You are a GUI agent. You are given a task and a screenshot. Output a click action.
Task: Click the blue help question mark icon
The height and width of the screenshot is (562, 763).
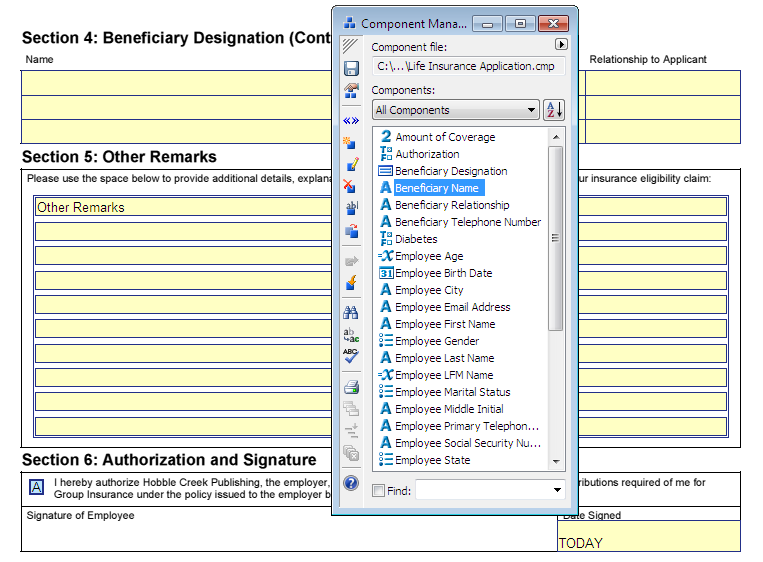coord(351,483)
